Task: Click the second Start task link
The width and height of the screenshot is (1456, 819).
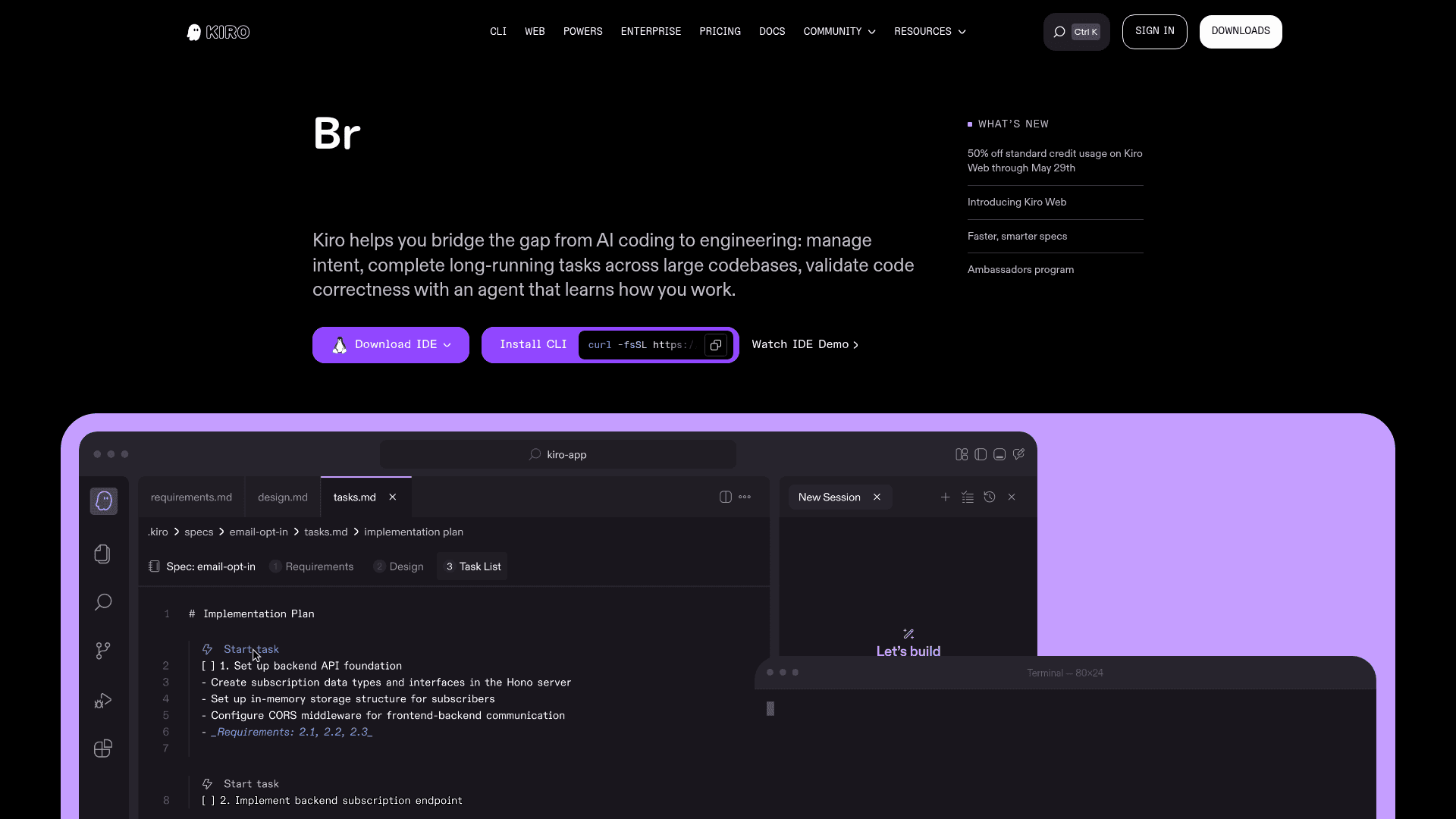Action: coord(251,784)
